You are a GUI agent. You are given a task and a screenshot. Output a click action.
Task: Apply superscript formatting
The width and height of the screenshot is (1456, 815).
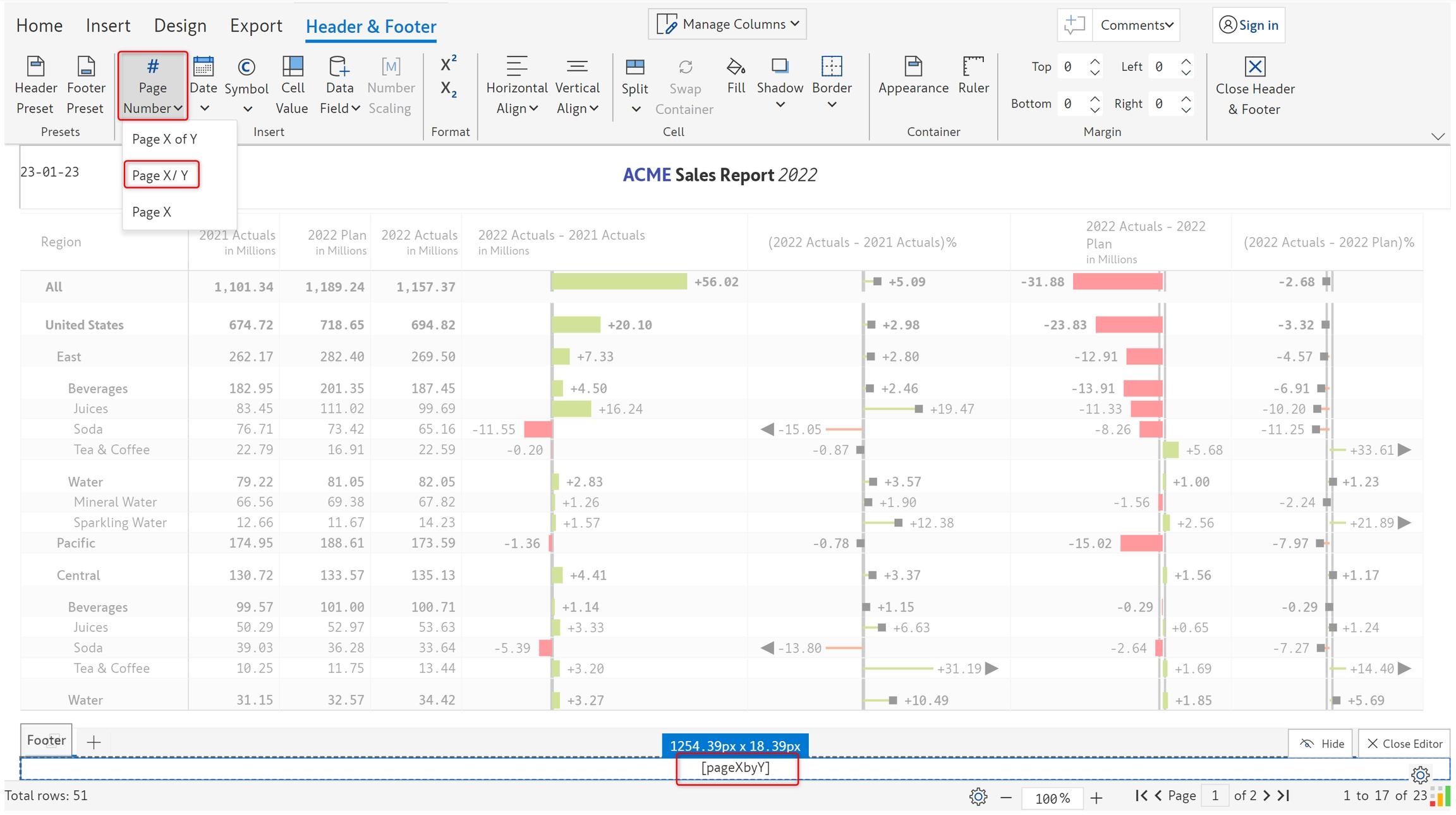point(448,64)
